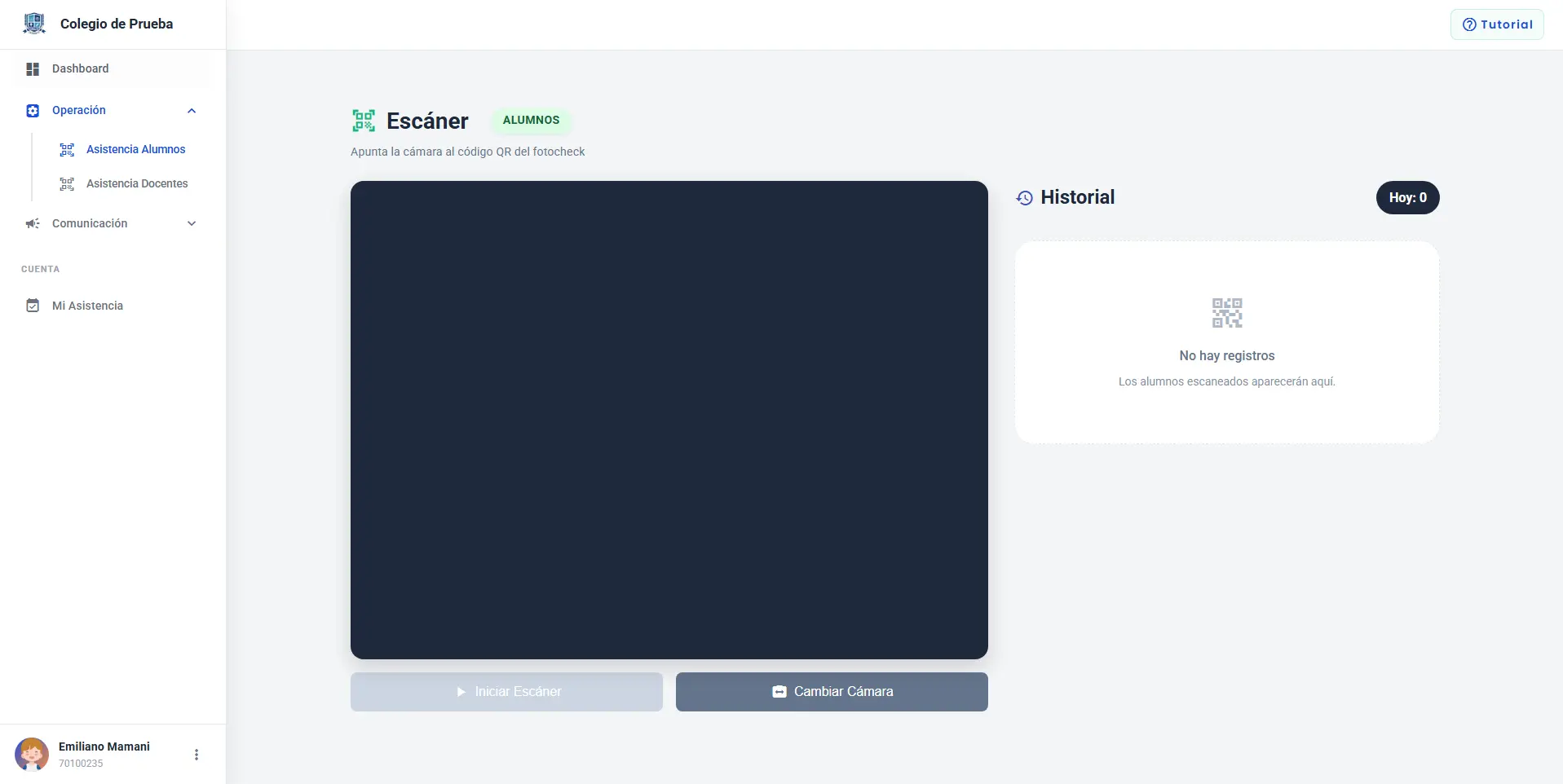
Task: Click the Colegio de Prueba school crest logo
Action: (33, 24)
